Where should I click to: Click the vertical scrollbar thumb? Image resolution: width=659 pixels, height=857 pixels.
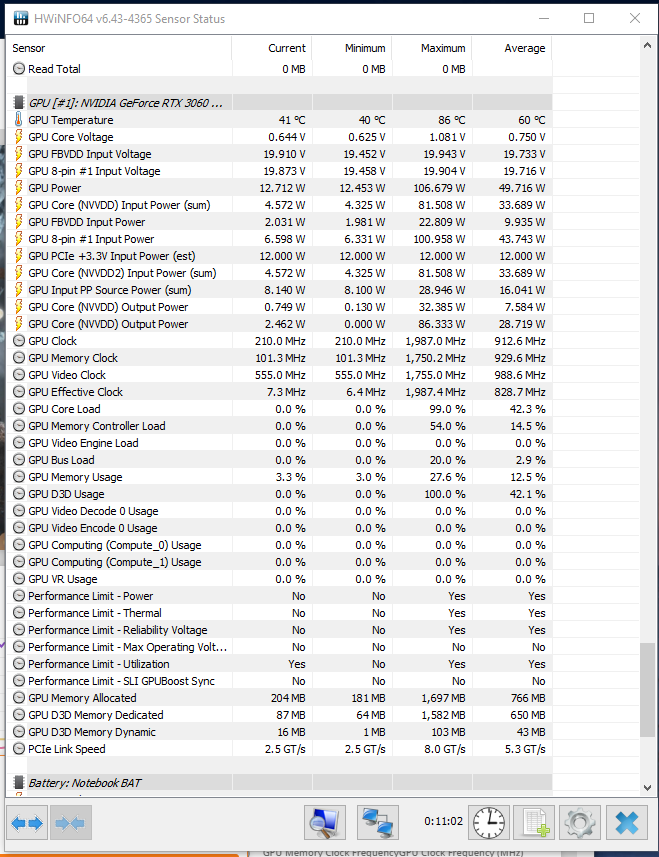pos(647,690)
